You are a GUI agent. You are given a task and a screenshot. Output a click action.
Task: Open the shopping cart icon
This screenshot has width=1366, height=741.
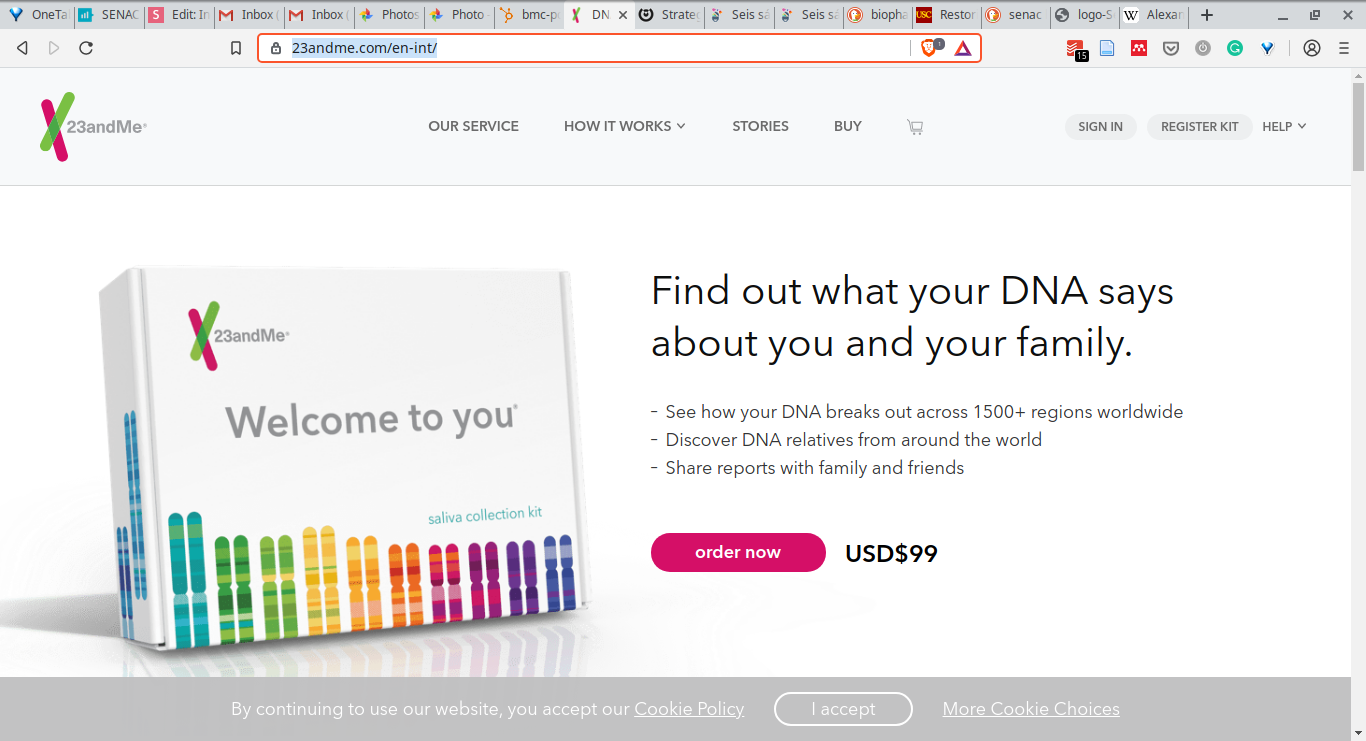pos(915,127)
